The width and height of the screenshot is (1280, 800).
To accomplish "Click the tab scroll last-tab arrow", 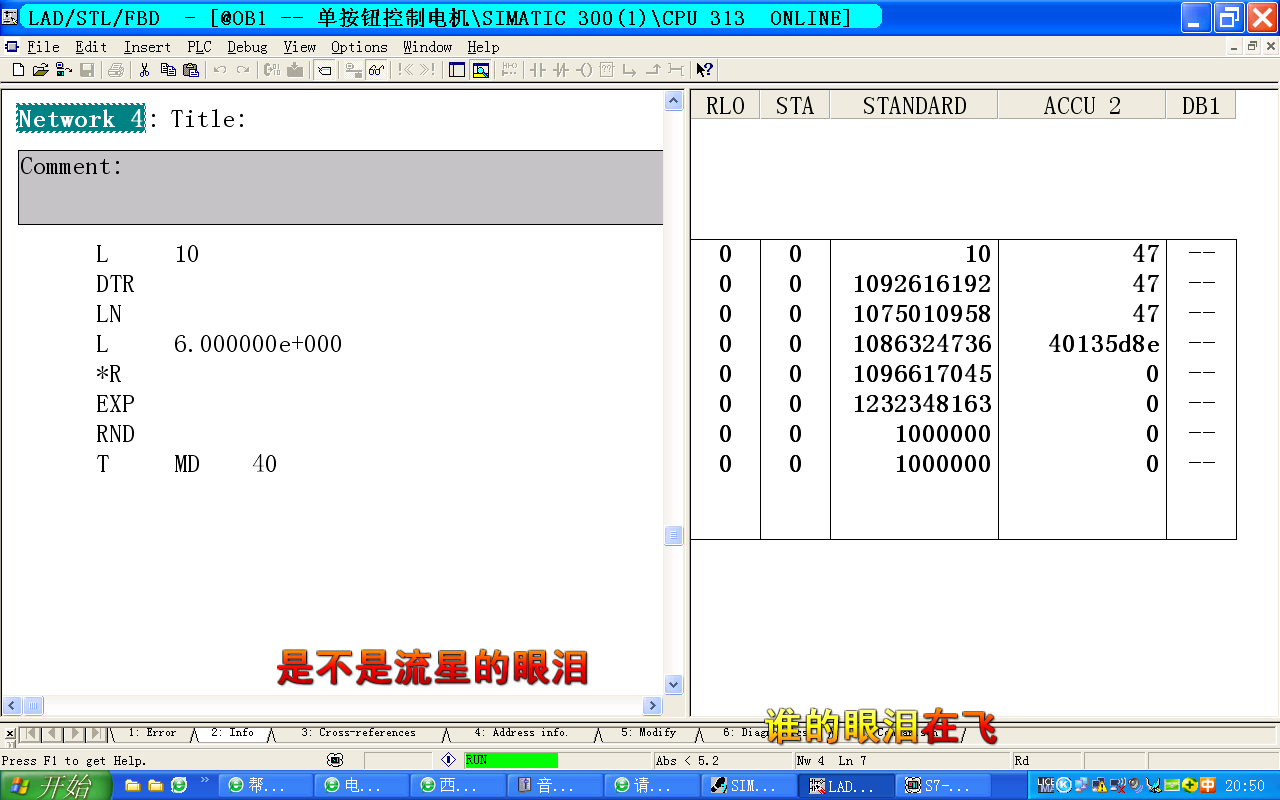I will pos(96,734).
